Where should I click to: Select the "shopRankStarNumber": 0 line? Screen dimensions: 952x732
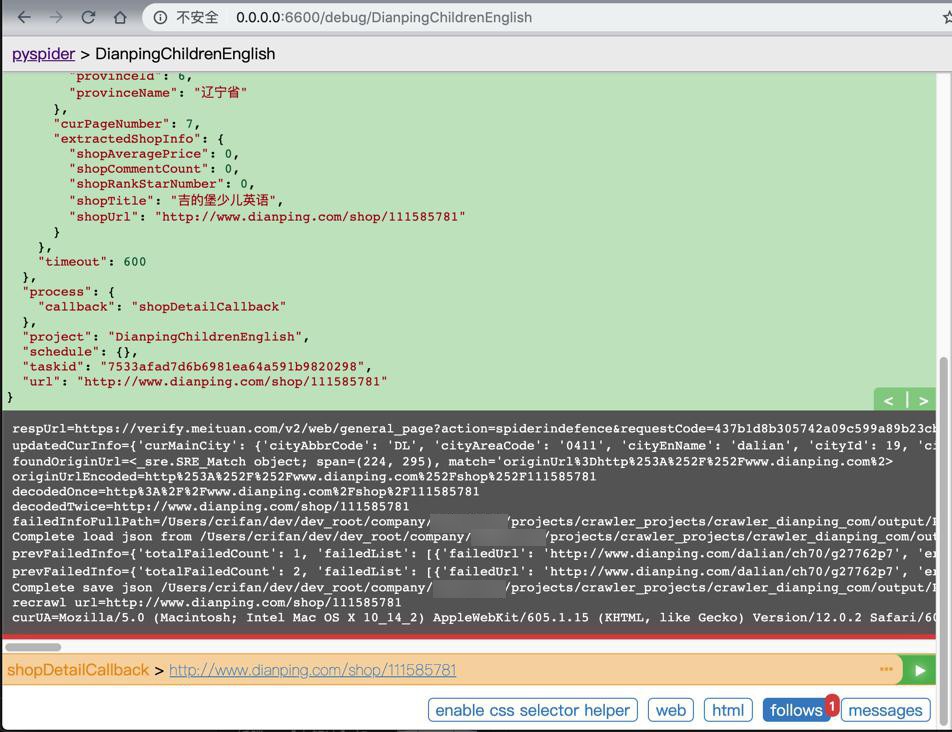pyautogui.click(x=162, y=184)
